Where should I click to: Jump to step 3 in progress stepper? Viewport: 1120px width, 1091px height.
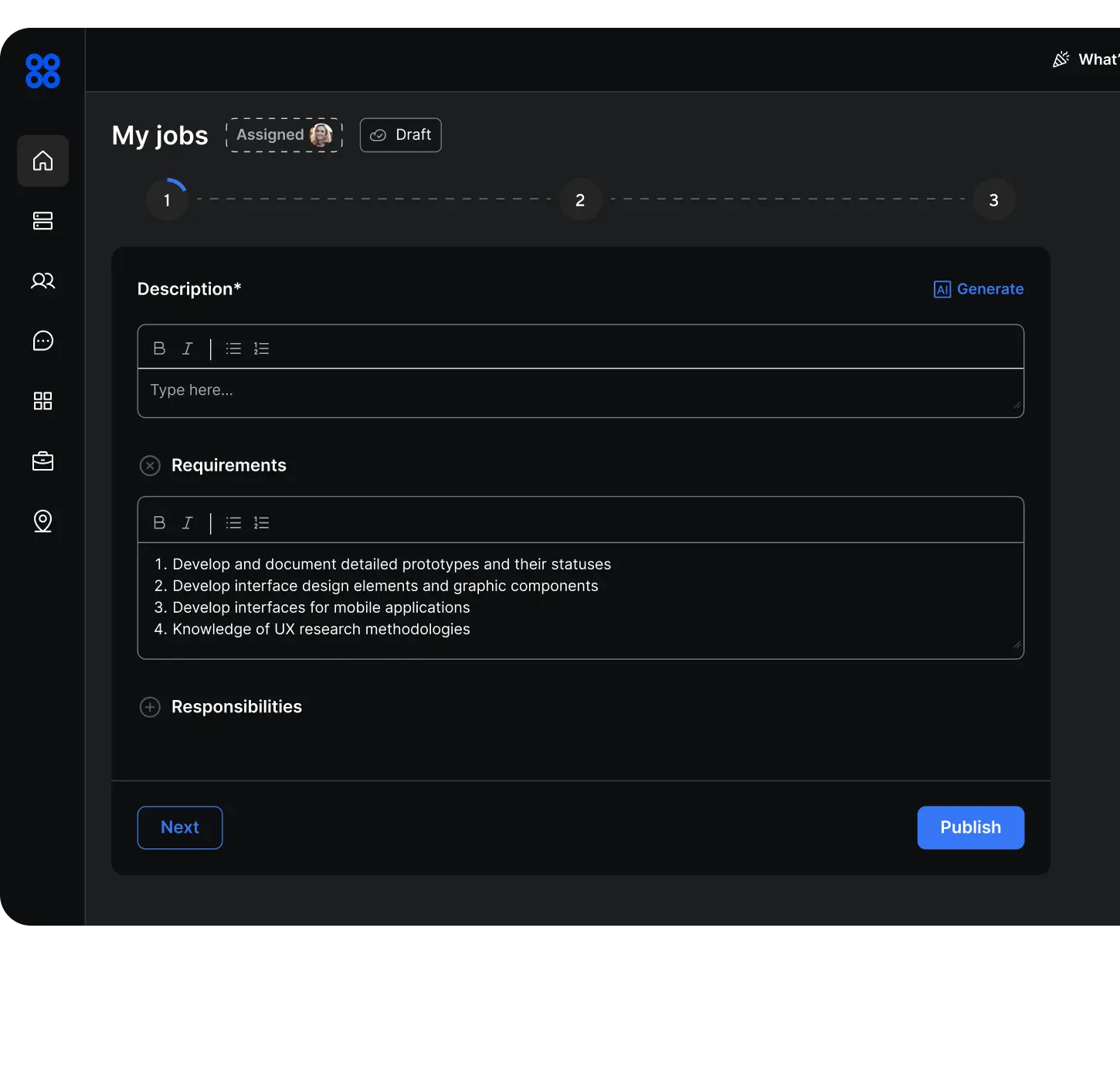tap(993, 200)
